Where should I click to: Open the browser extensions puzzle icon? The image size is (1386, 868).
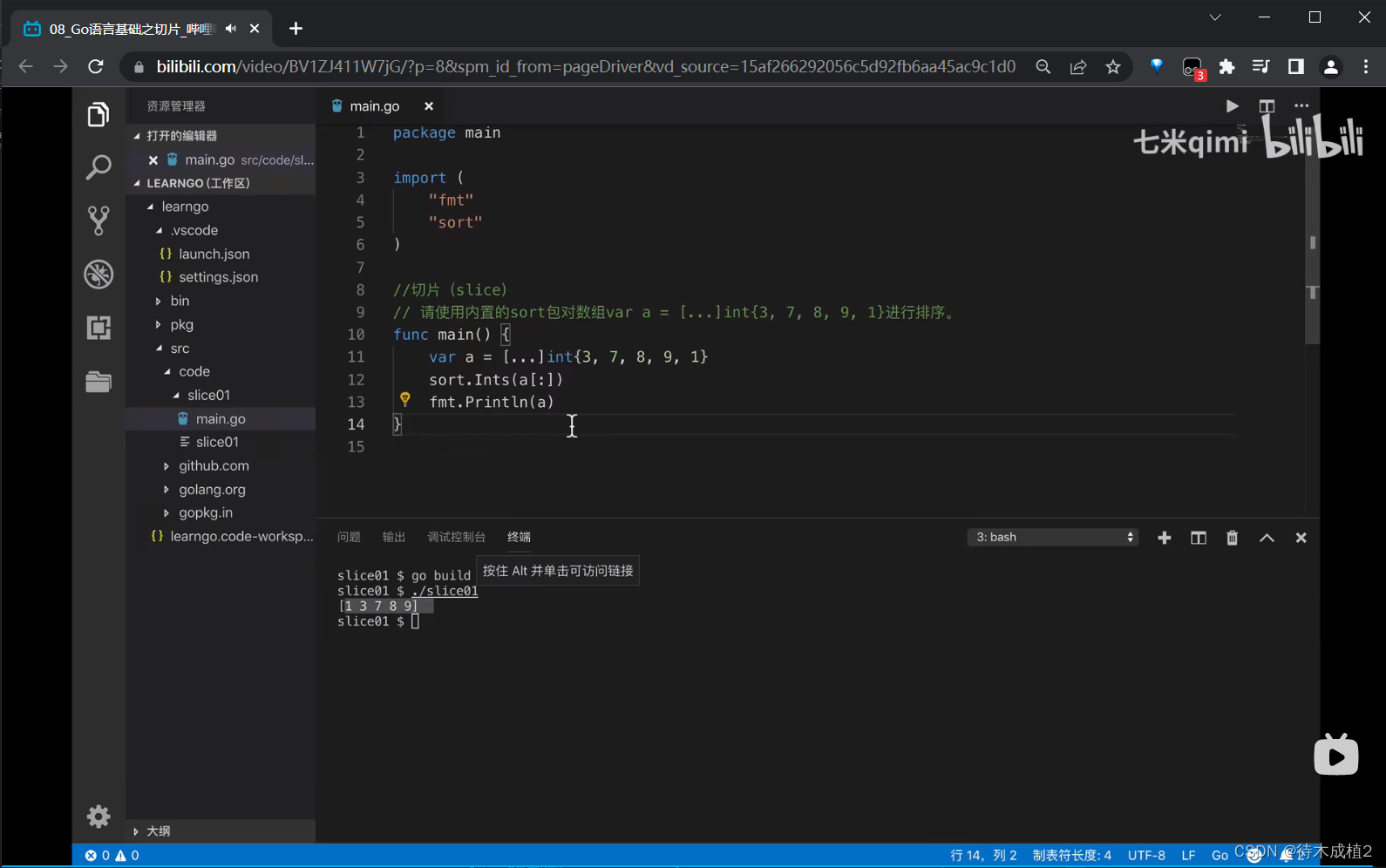coord(1226,67)
